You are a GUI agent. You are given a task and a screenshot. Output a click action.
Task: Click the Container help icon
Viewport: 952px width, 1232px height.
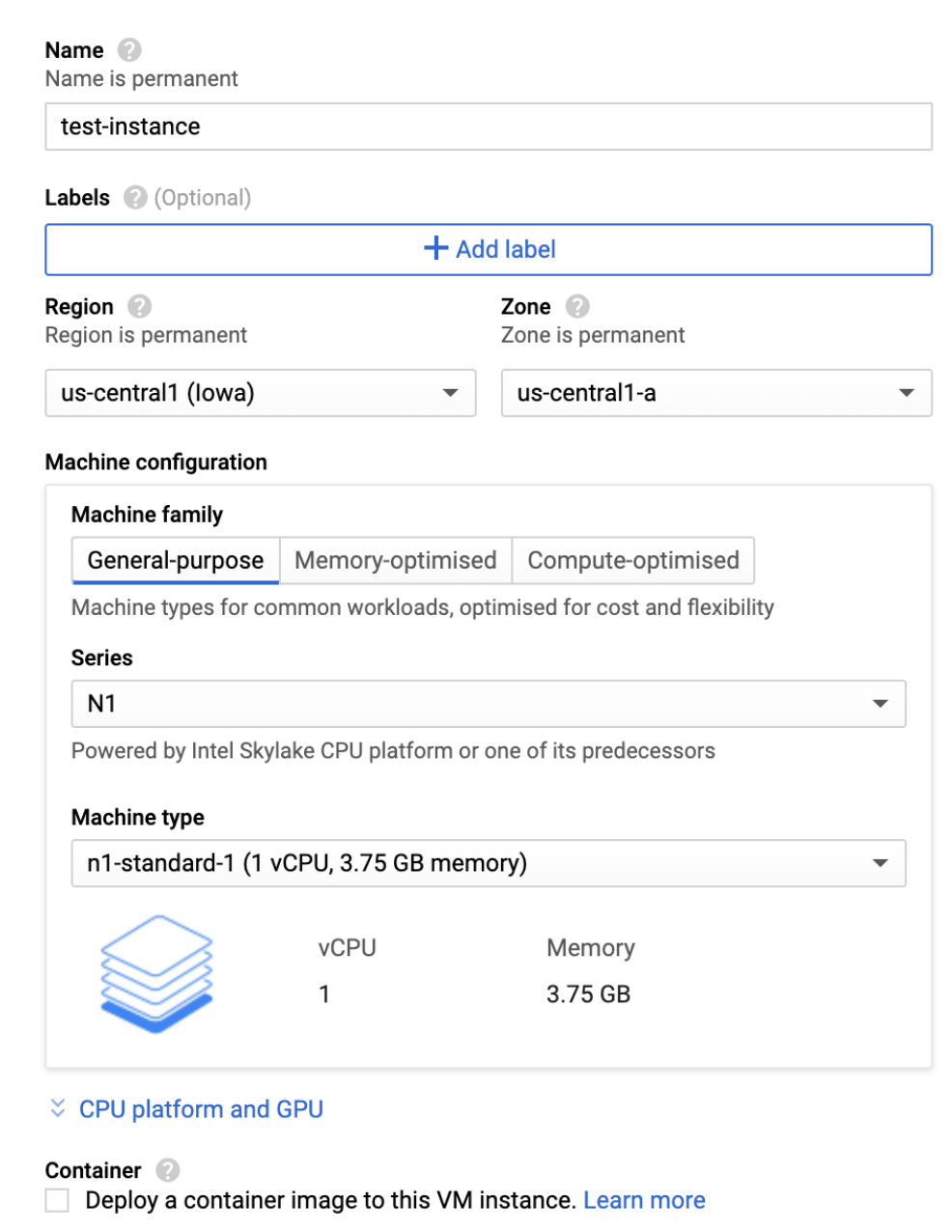[170, 1169]
